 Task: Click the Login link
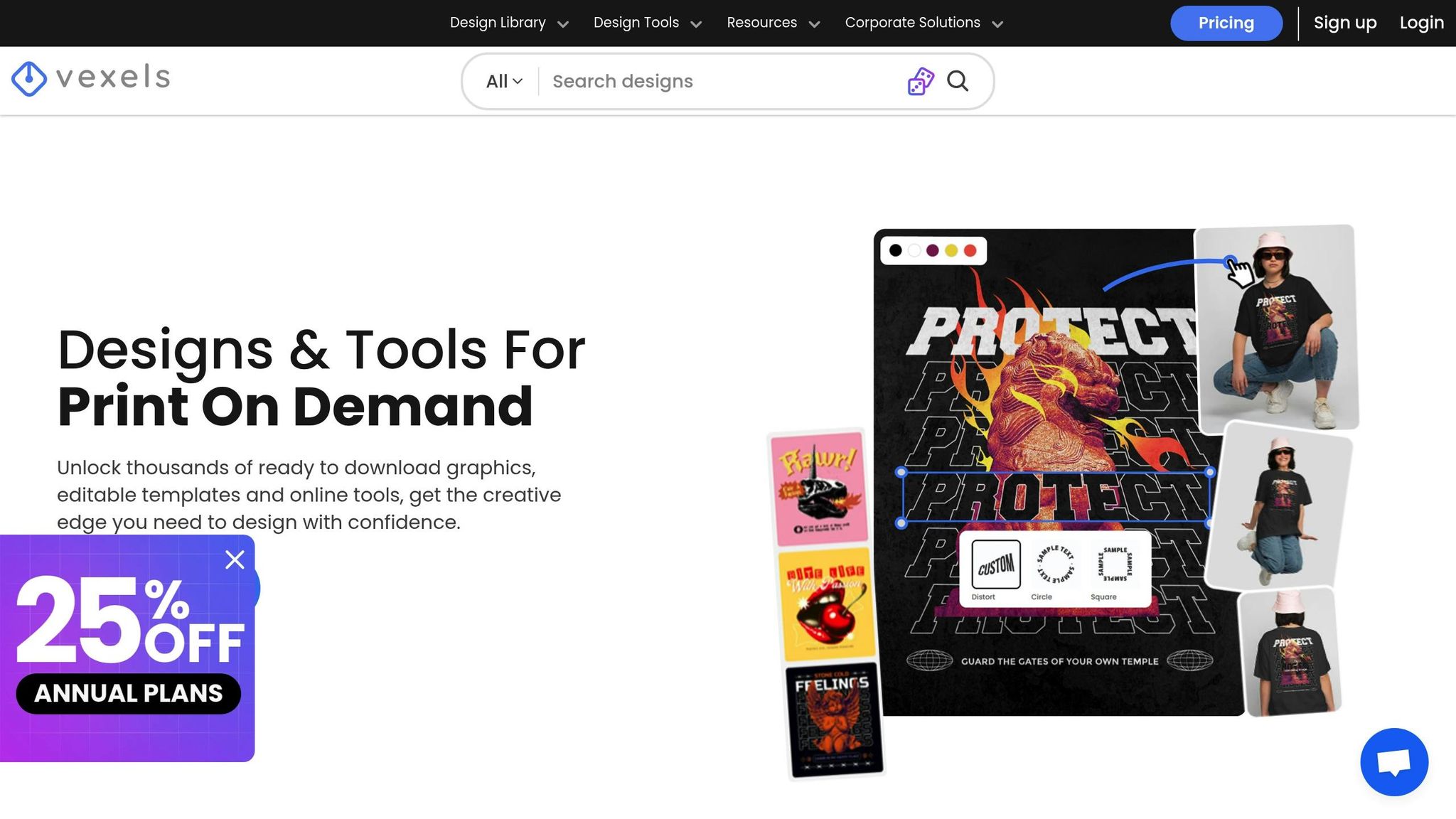pos(1421,23)
